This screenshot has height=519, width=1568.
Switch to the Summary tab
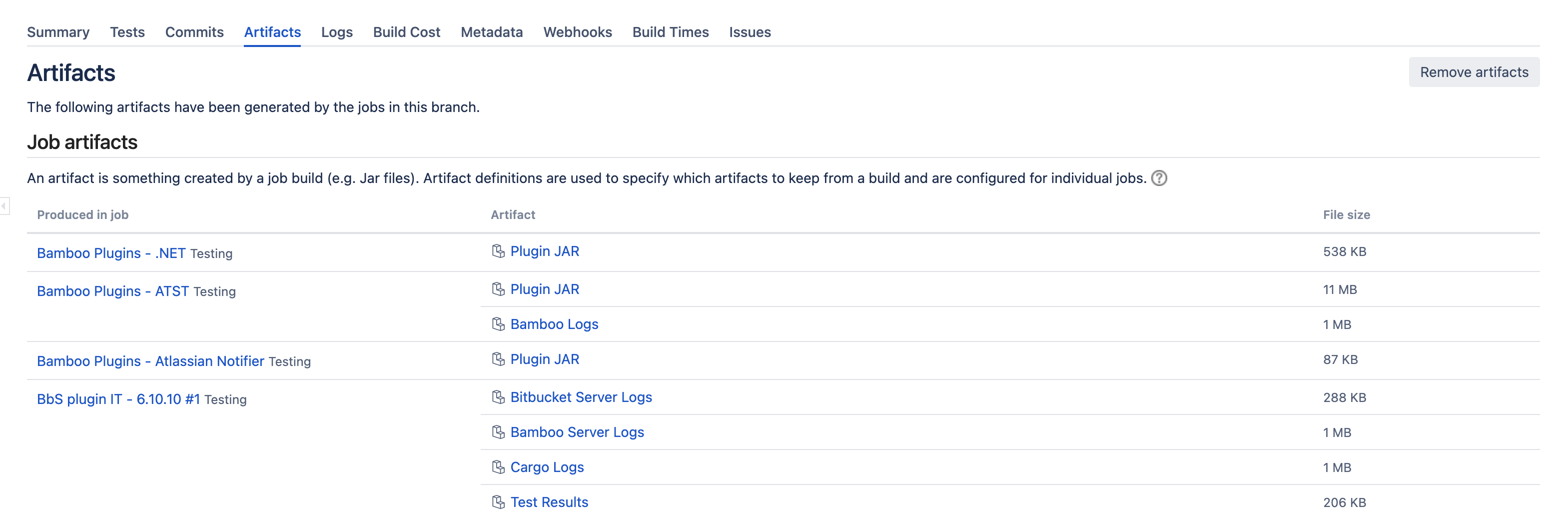click(x=58, y=32)
